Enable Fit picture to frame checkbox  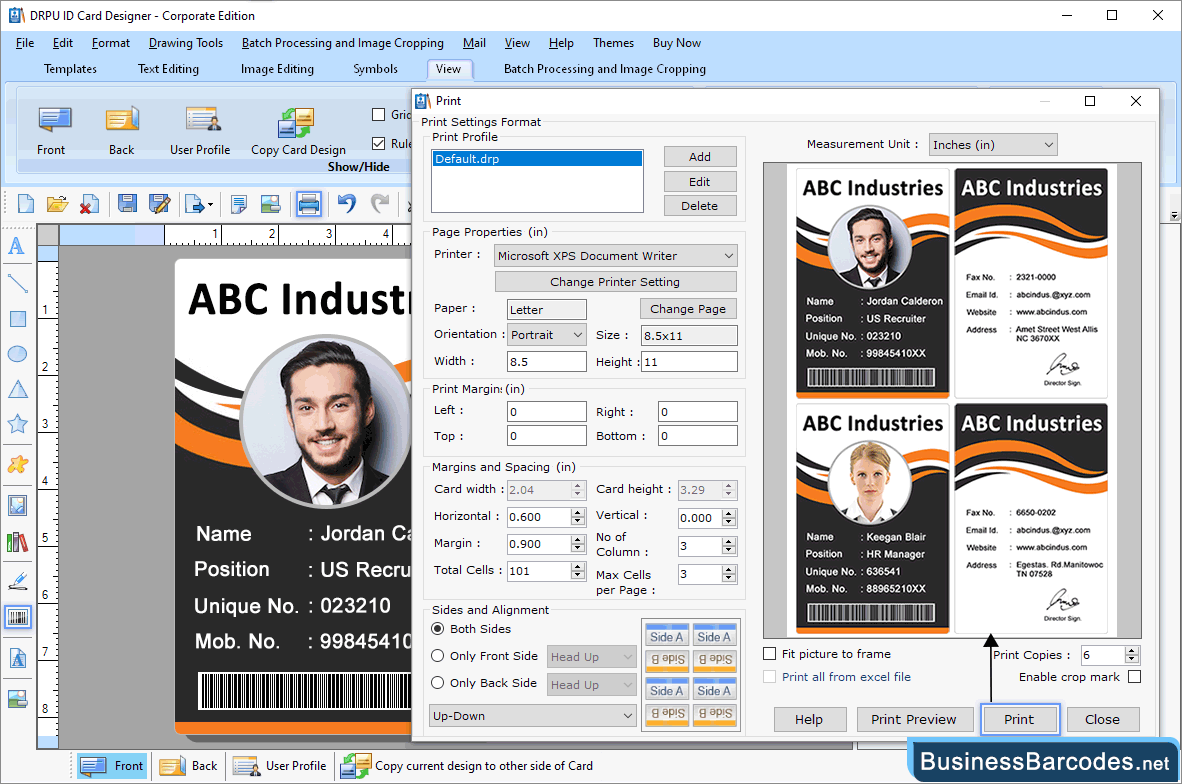[x=770, y=654]
